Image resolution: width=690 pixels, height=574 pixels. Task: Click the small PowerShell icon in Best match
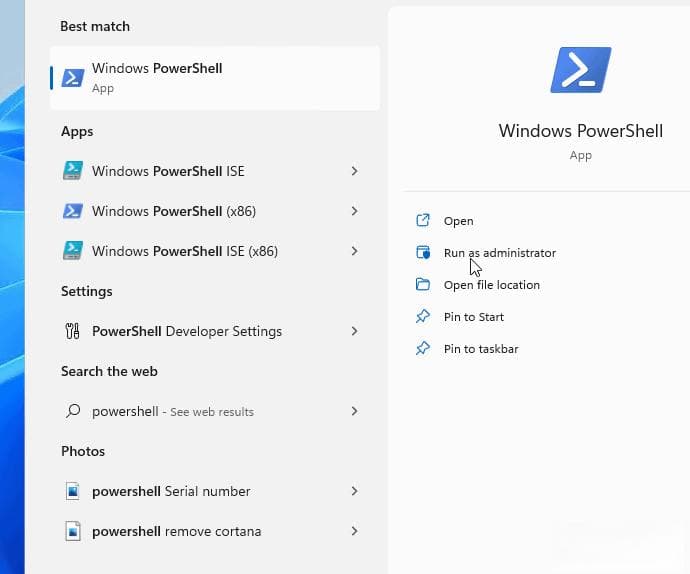point(73,78)
